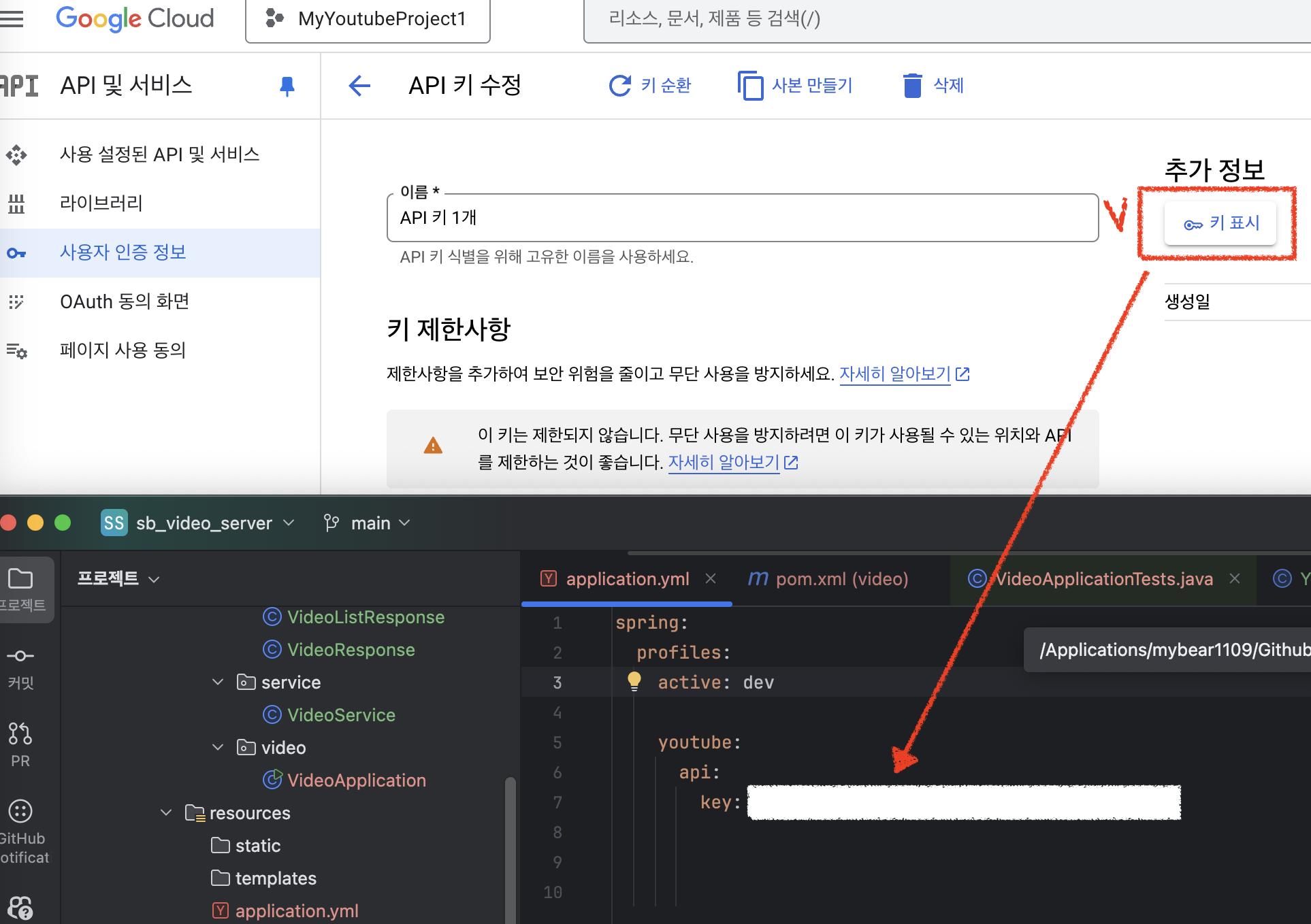Go back using the left arrow icon
The height and width of the screenshot is (924, 1311).
[x=359, y=86]
